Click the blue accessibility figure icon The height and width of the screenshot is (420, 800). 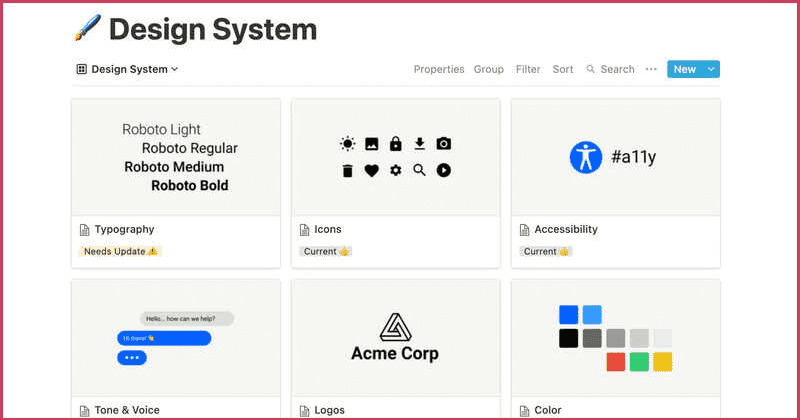pyautogui.click(x=586, y=157)
